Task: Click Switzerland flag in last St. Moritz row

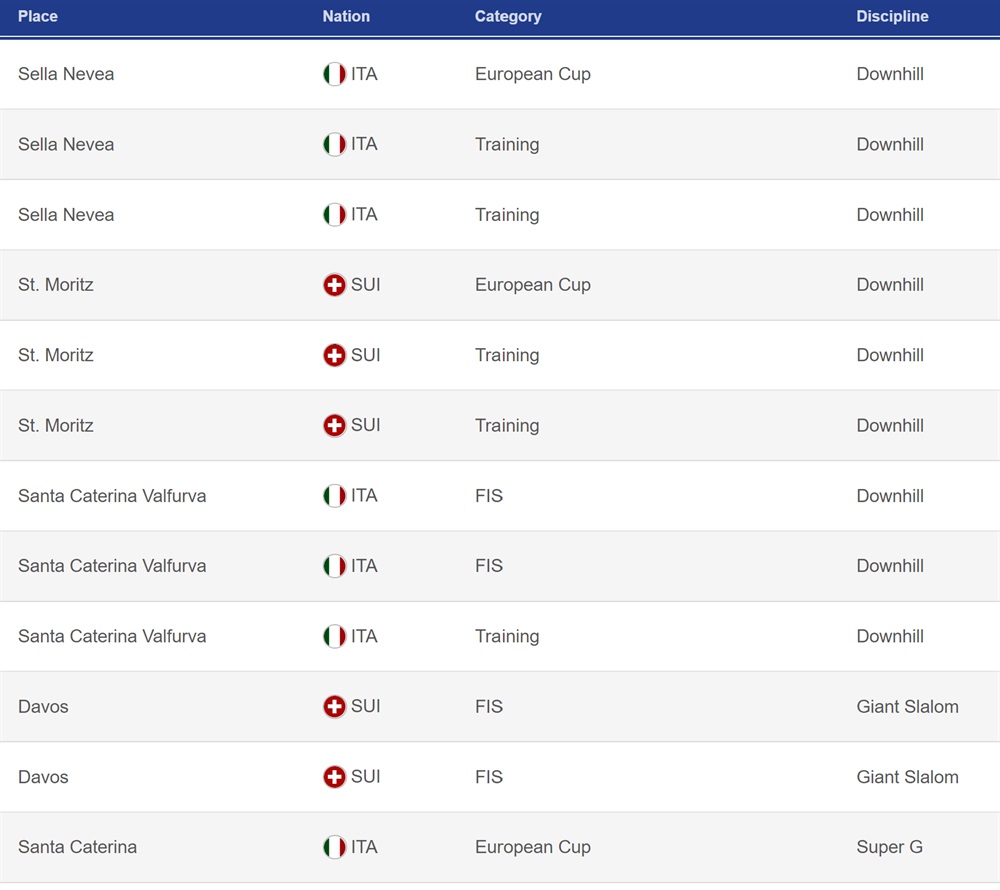Action: tap(334, 425)
